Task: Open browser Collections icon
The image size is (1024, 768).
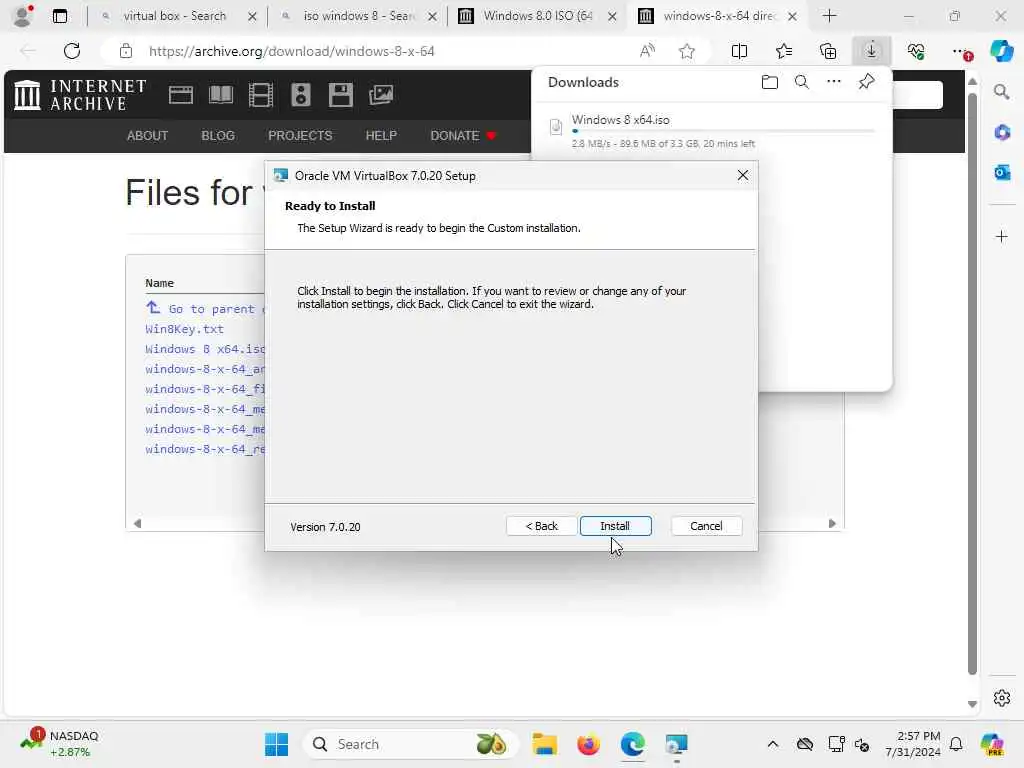Action: point(828,51)
